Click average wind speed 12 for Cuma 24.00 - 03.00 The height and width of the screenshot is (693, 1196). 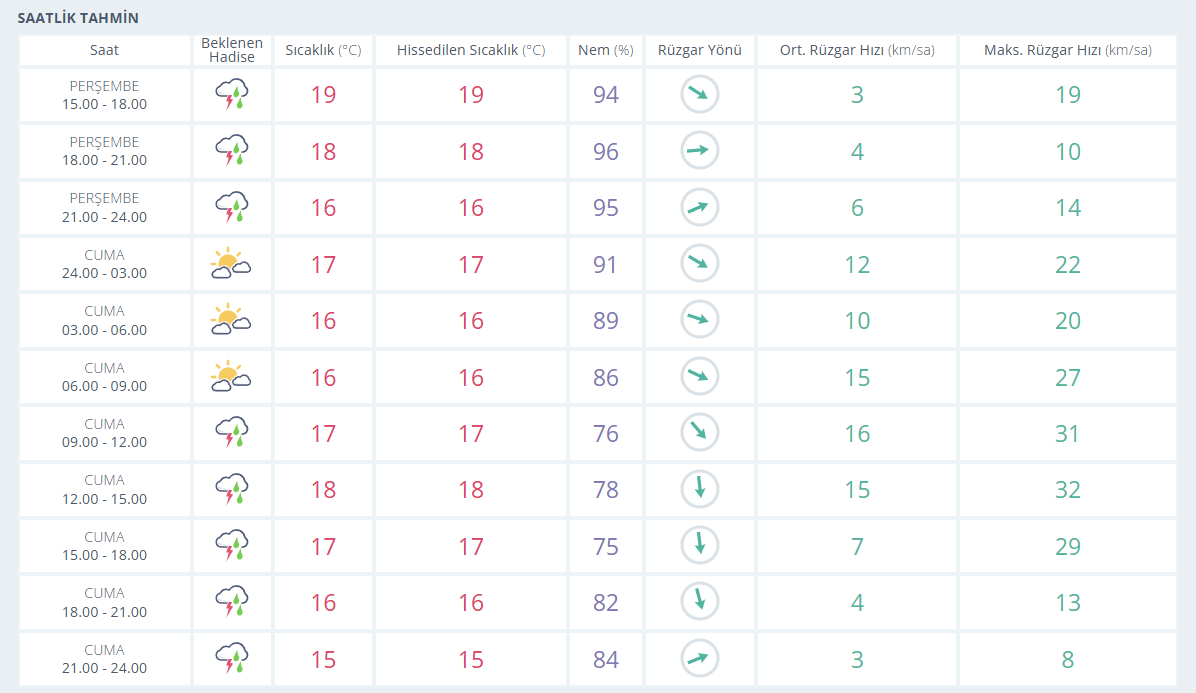pyautogui.click(x=857, y=264)
